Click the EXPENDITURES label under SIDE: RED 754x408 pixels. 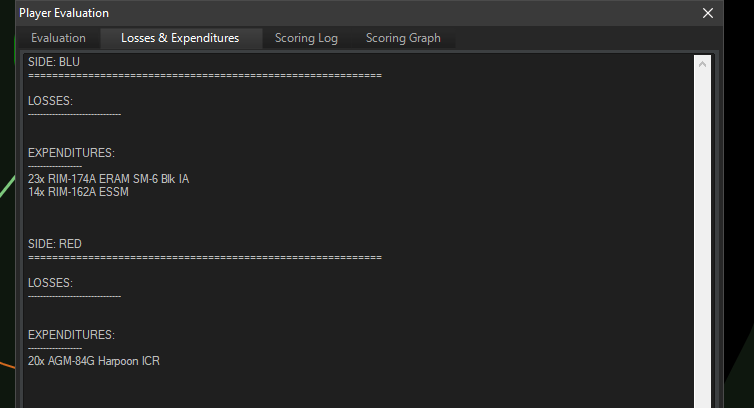click(x=71, y=334)
